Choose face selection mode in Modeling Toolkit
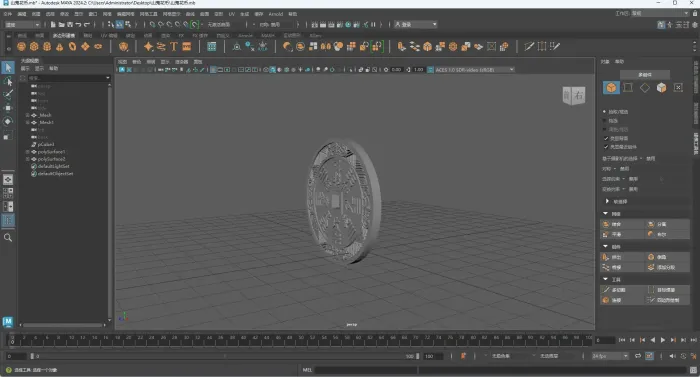The image size is (700, 377). (661, 88)
